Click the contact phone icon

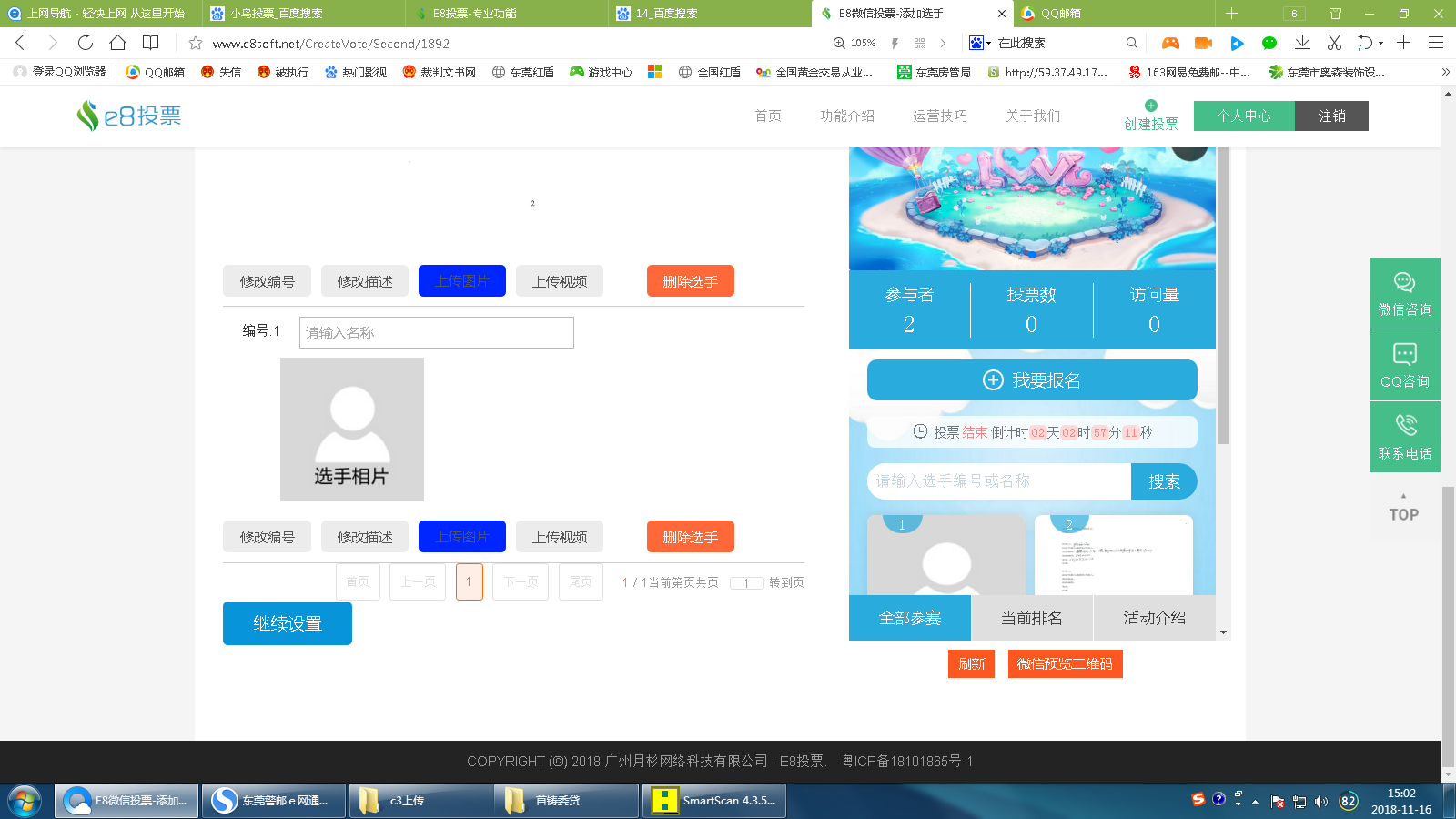1404,425
